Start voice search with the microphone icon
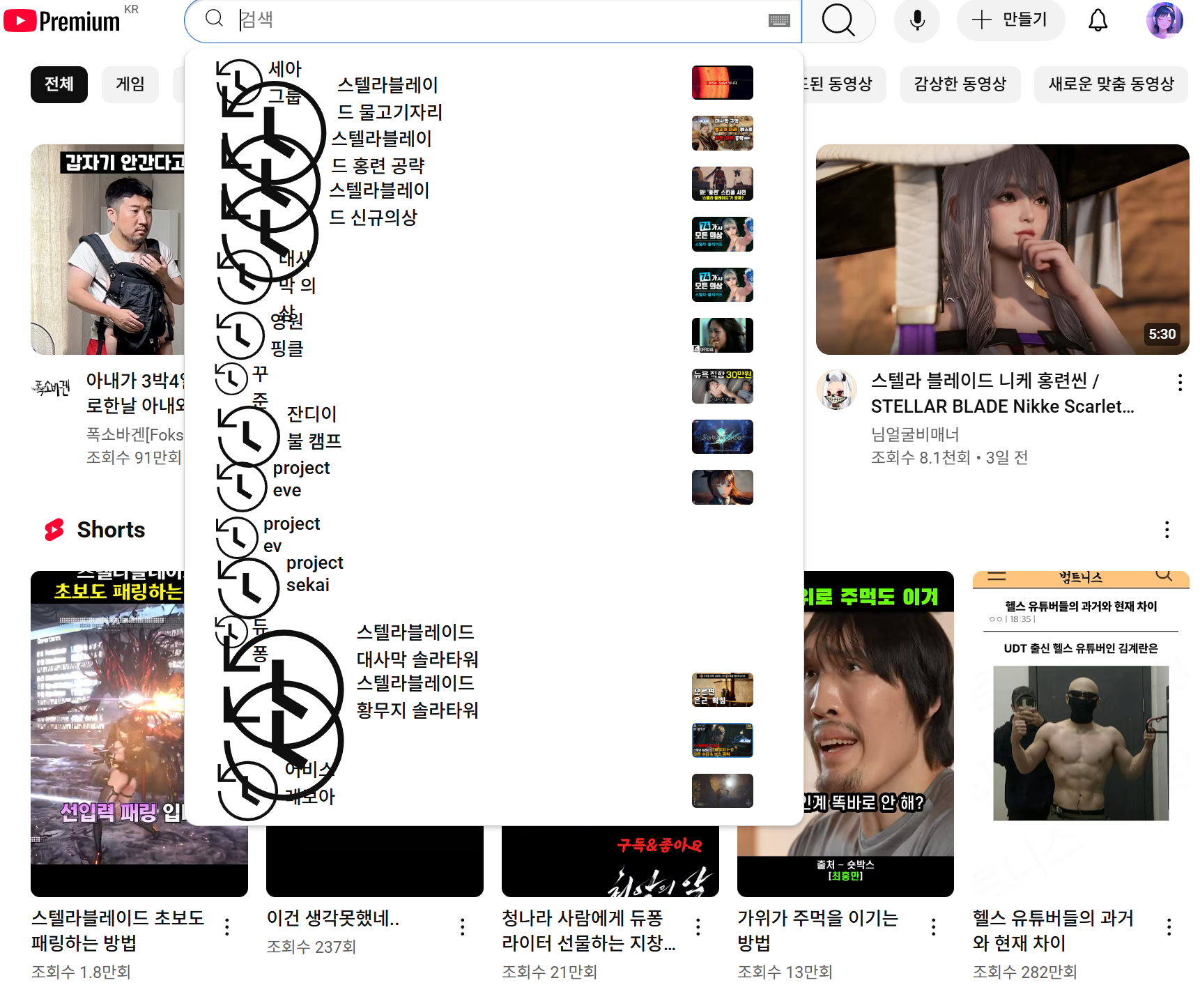The image size is (1200, 1008). click(x=917, y=20)
